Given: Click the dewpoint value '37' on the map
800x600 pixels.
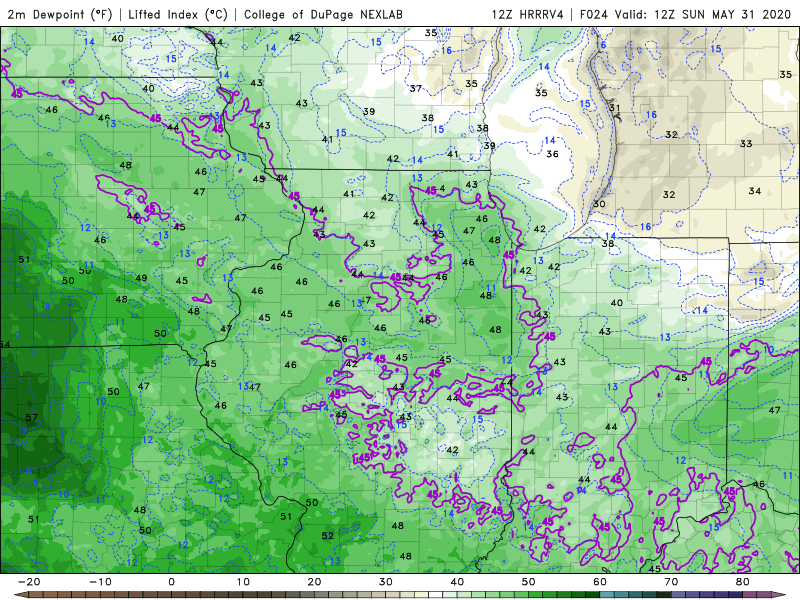Looking at the screenshot, I should point(416,88).
